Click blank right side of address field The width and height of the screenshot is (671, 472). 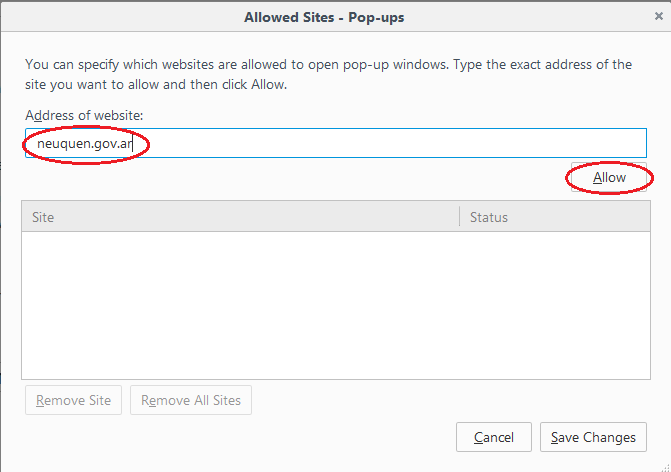click(500, 143)
